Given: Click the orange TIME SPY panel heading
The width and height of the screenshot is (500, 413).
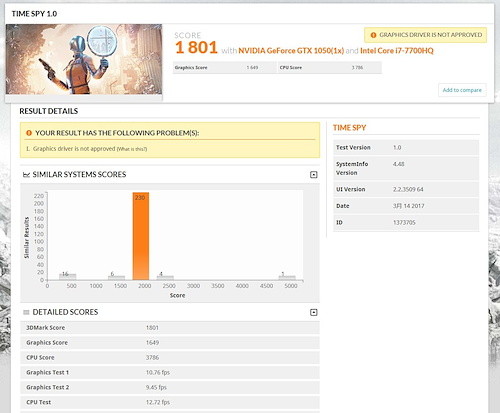Looking at the screenshot, I should pyautogui.click(x=349, y=128).
